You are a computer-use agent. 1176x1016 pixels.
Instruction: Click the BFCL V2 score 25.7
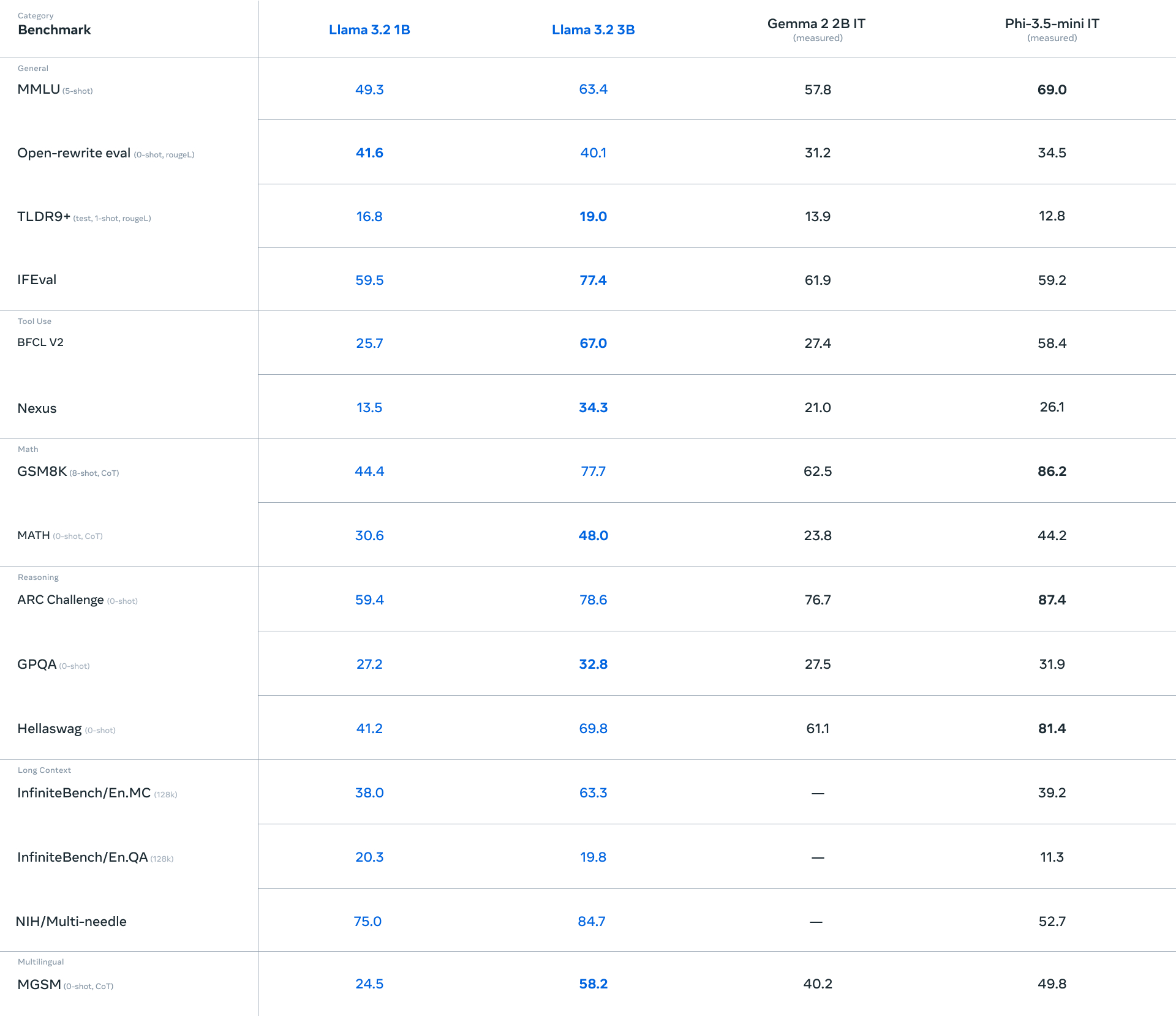(x=369, y=344)
